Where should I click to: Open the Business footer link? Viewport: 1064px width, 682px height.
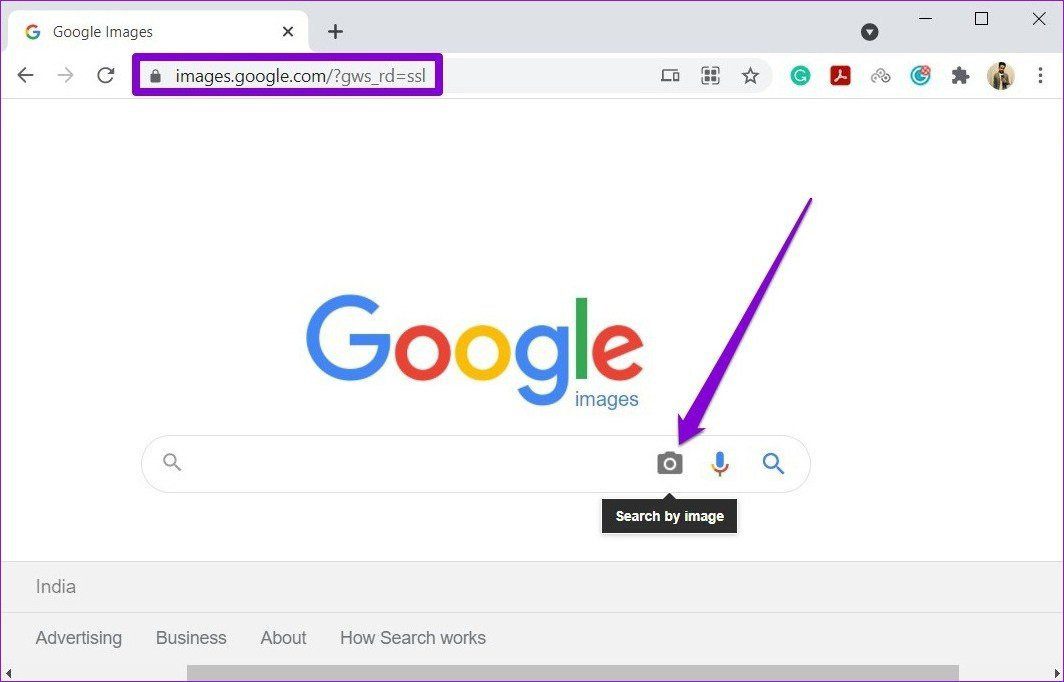pos(191,638)
